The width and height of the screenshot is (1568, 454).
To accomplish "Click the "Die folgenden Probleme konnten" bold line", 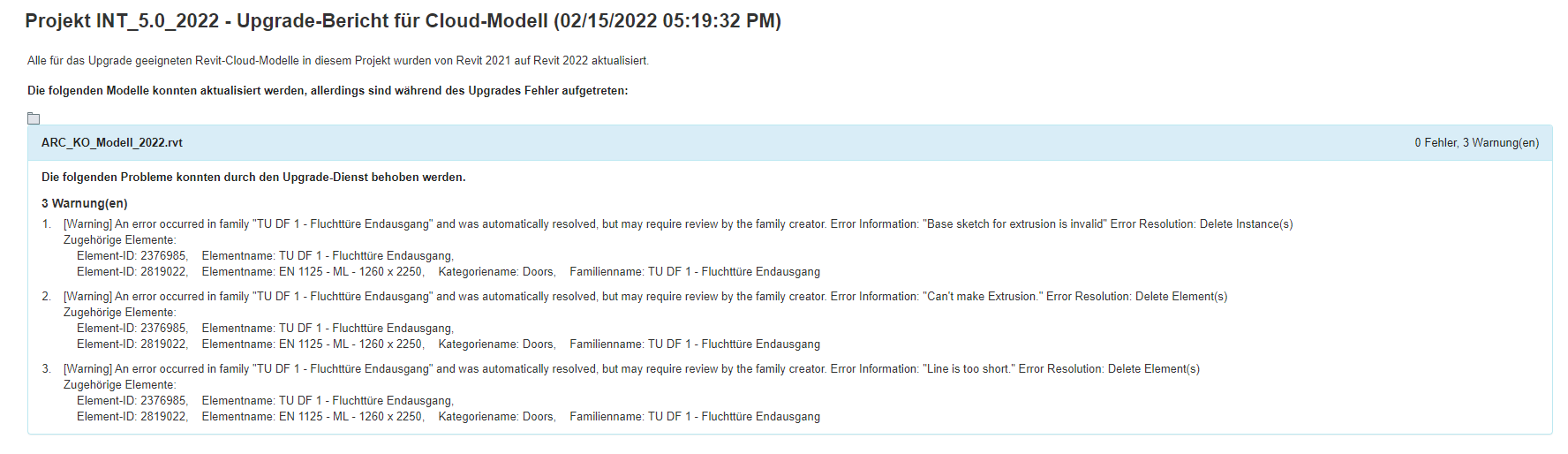I will [253, 178].
